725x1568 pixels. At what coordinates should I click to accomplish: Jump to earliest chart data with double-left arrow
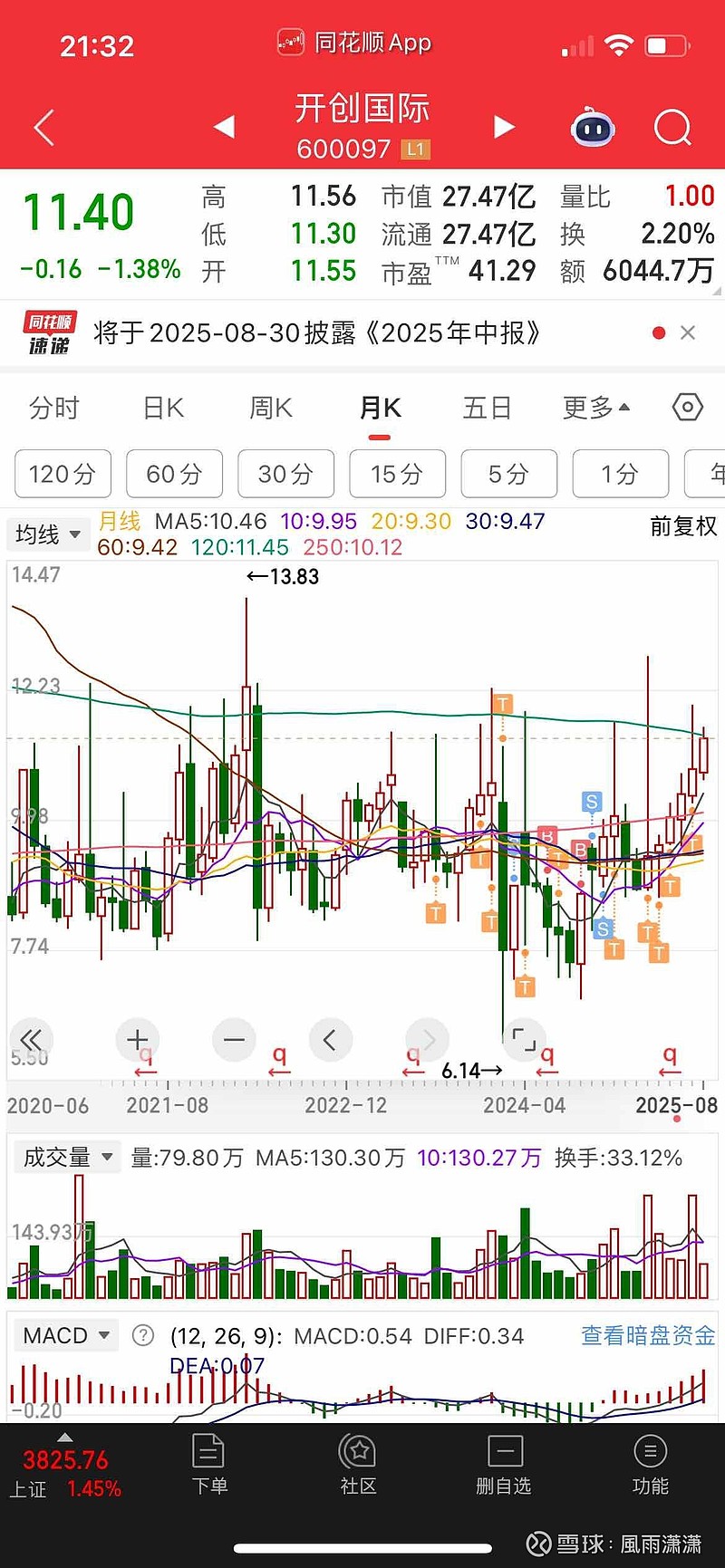pyautogui.click(x=31, y=1039)
